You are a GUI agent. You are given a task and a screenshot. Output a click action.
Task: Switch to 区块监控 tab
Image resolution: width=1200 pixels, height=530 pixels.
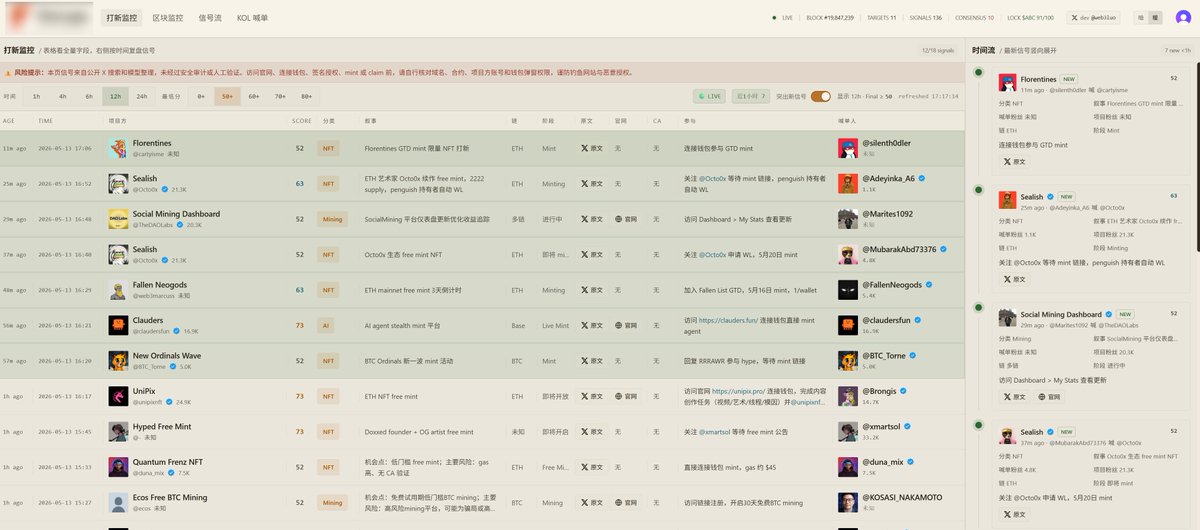tap(168, 18)
